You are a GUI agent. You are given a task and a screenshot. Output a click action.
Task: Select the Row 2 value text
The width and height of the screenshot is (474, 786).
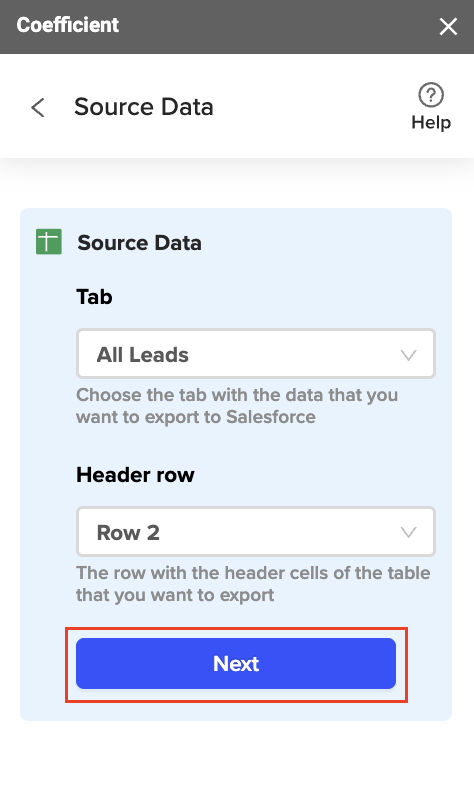128,533
